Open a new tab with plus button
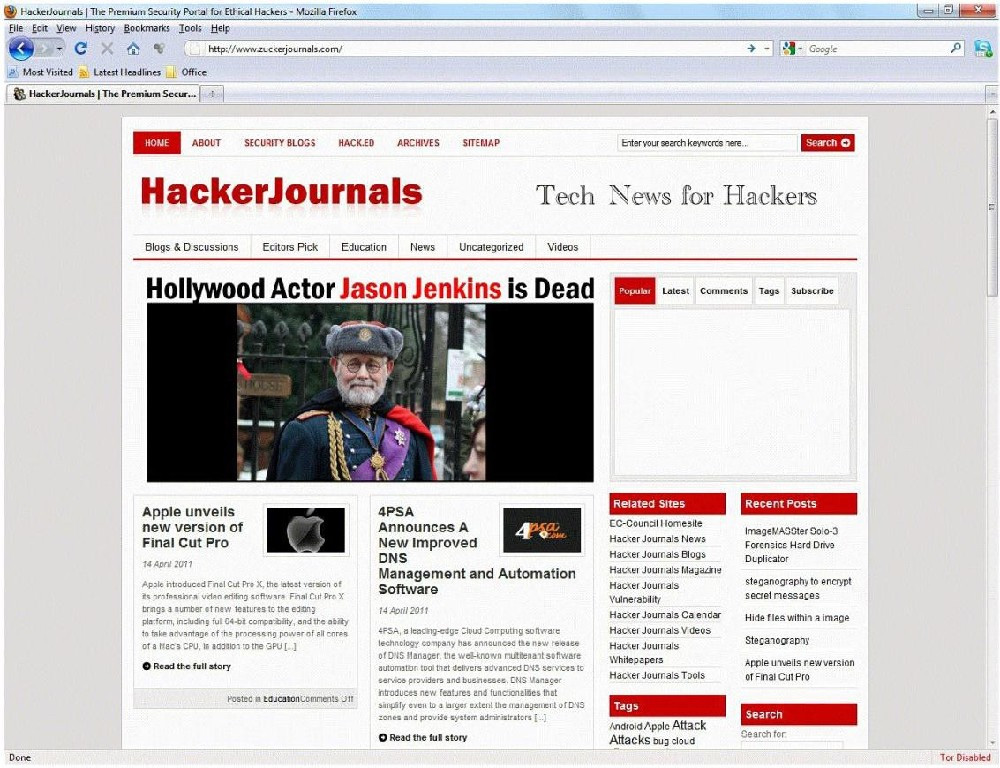The width and height of the screenshot is (1000, 768). pos(212,94)
